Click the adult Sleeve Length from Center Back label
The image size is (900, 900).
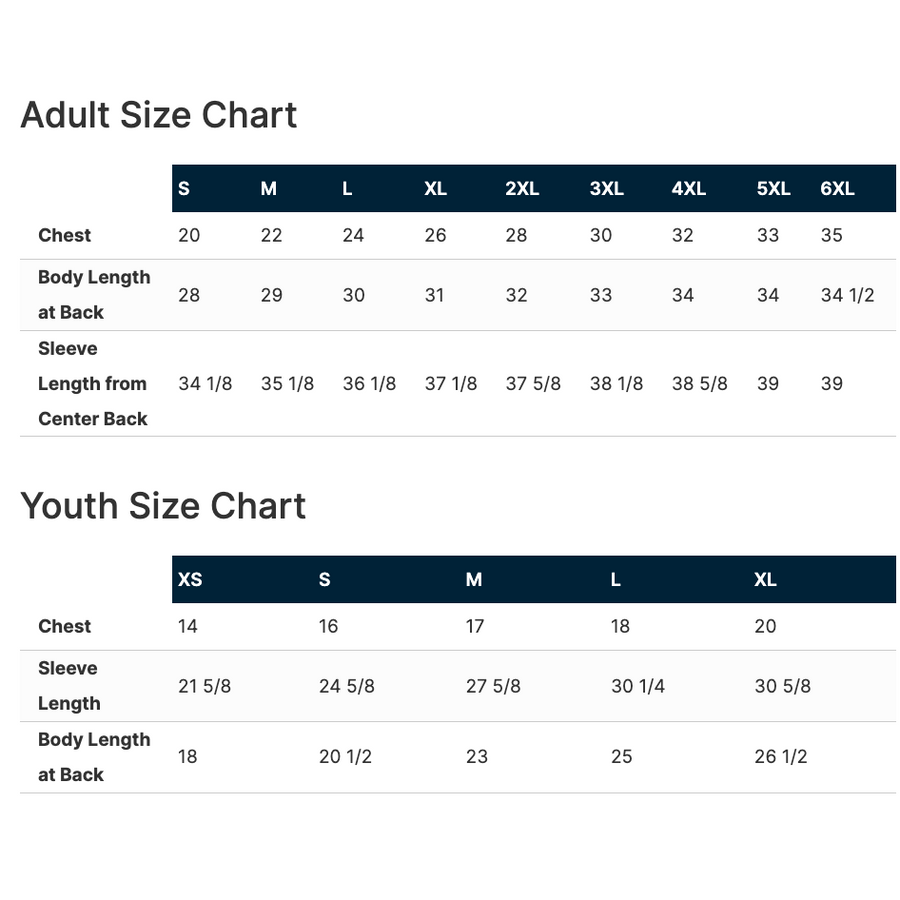coord(93,384)
